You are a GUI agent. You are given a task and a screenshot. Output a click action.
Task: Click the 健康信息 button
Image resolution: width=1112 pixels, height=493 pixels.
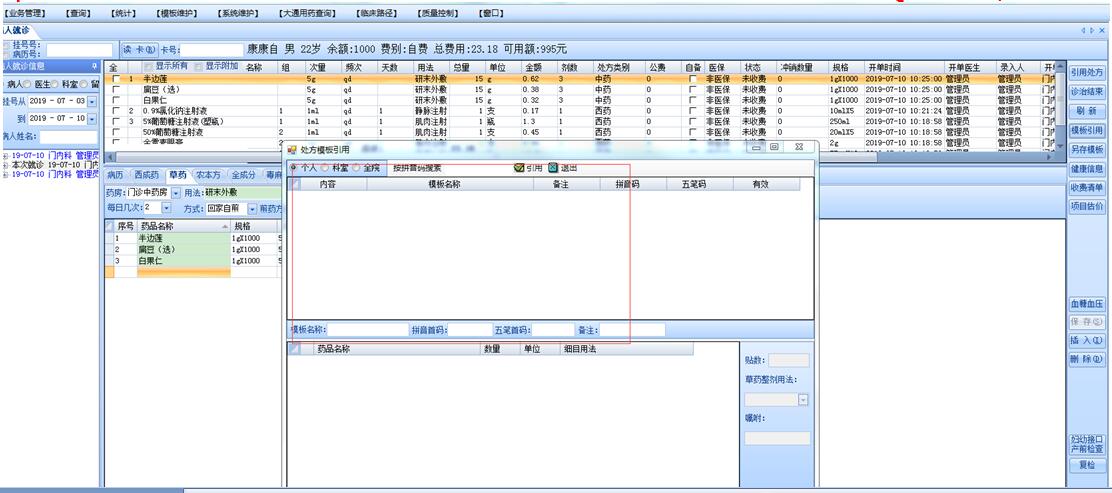pos(1086,169)
